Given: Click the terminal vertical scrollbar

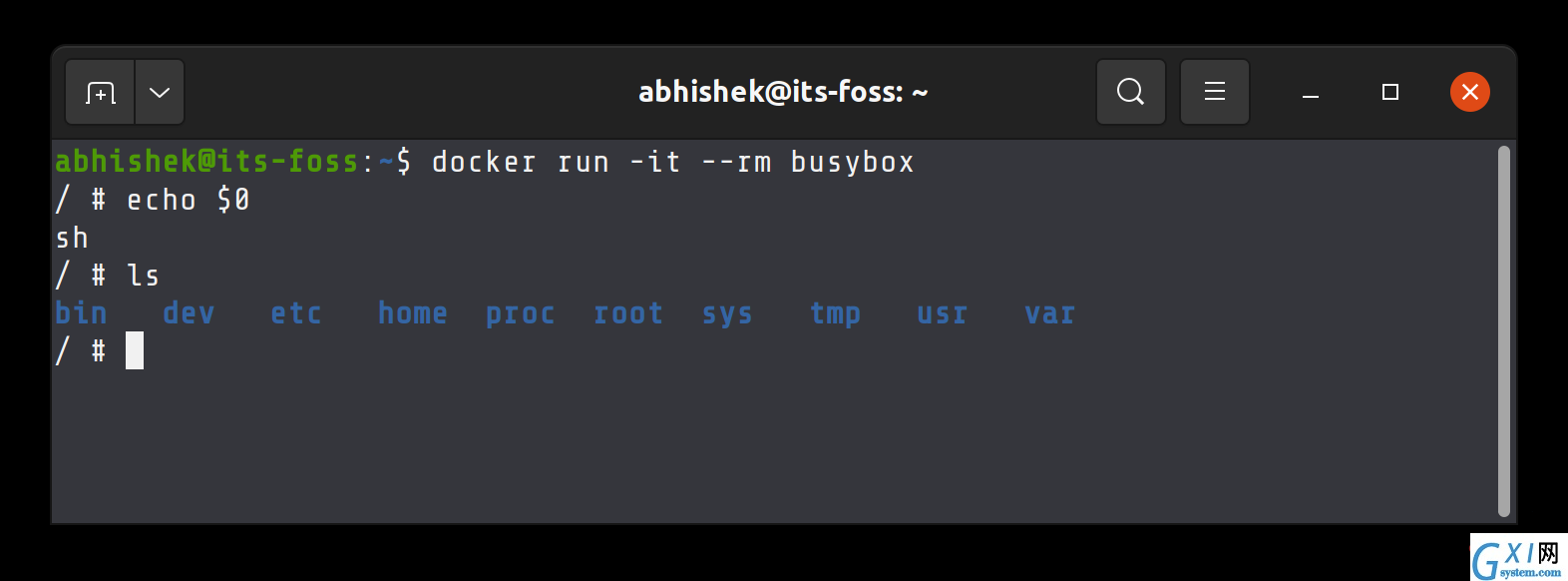Looking at the screenshot, I should [1503, 330].
